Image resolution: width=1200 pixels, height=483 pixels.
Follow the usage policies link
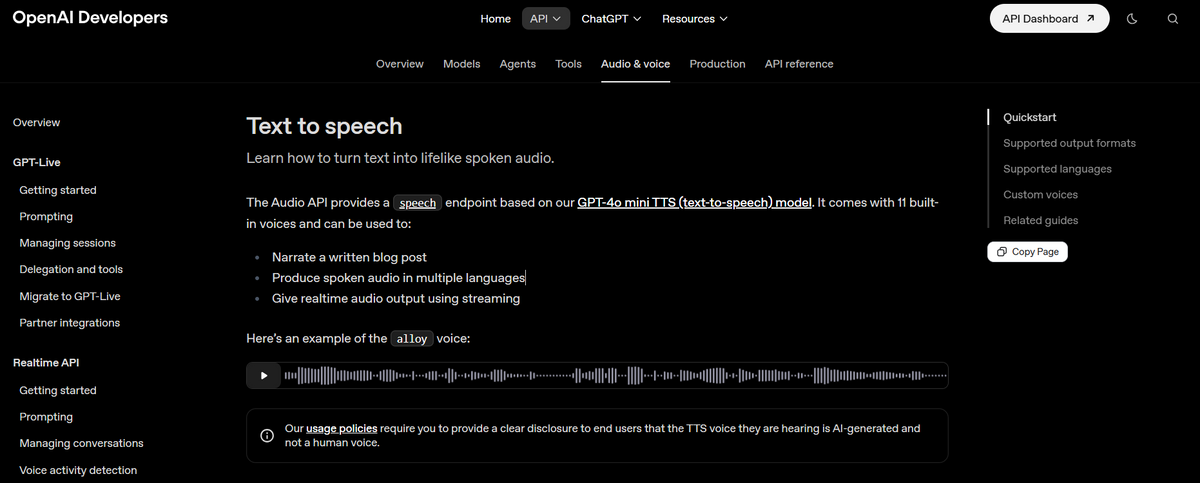(342, 428)
